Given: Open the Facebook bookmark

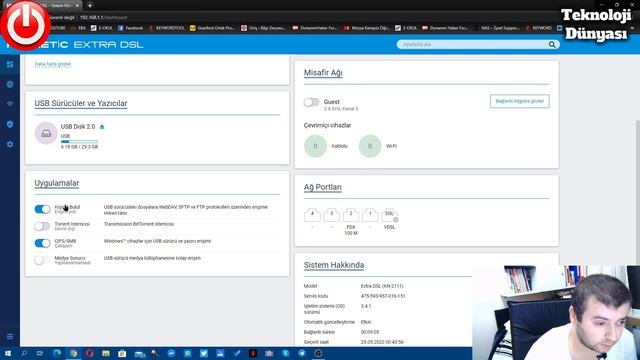Looking at the screenshot, I should click(x=131, y=28).
